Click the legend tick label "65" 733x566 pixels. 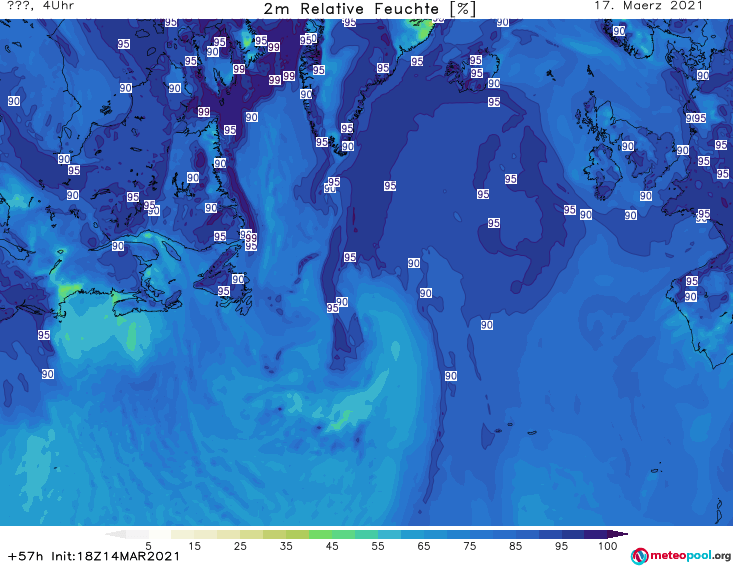pos(424,546)
